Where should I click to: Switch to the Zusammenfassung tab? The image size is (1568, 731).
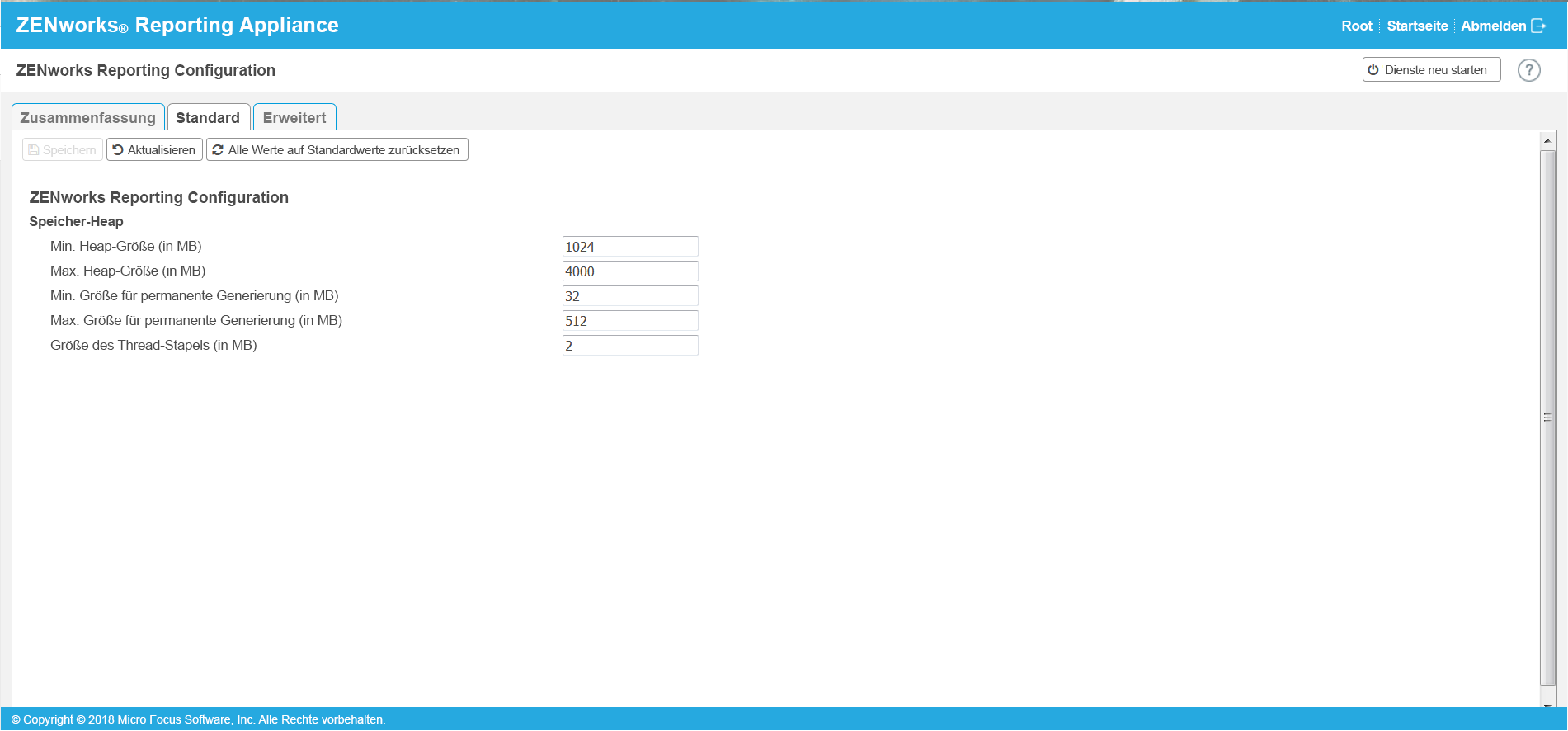88,117
